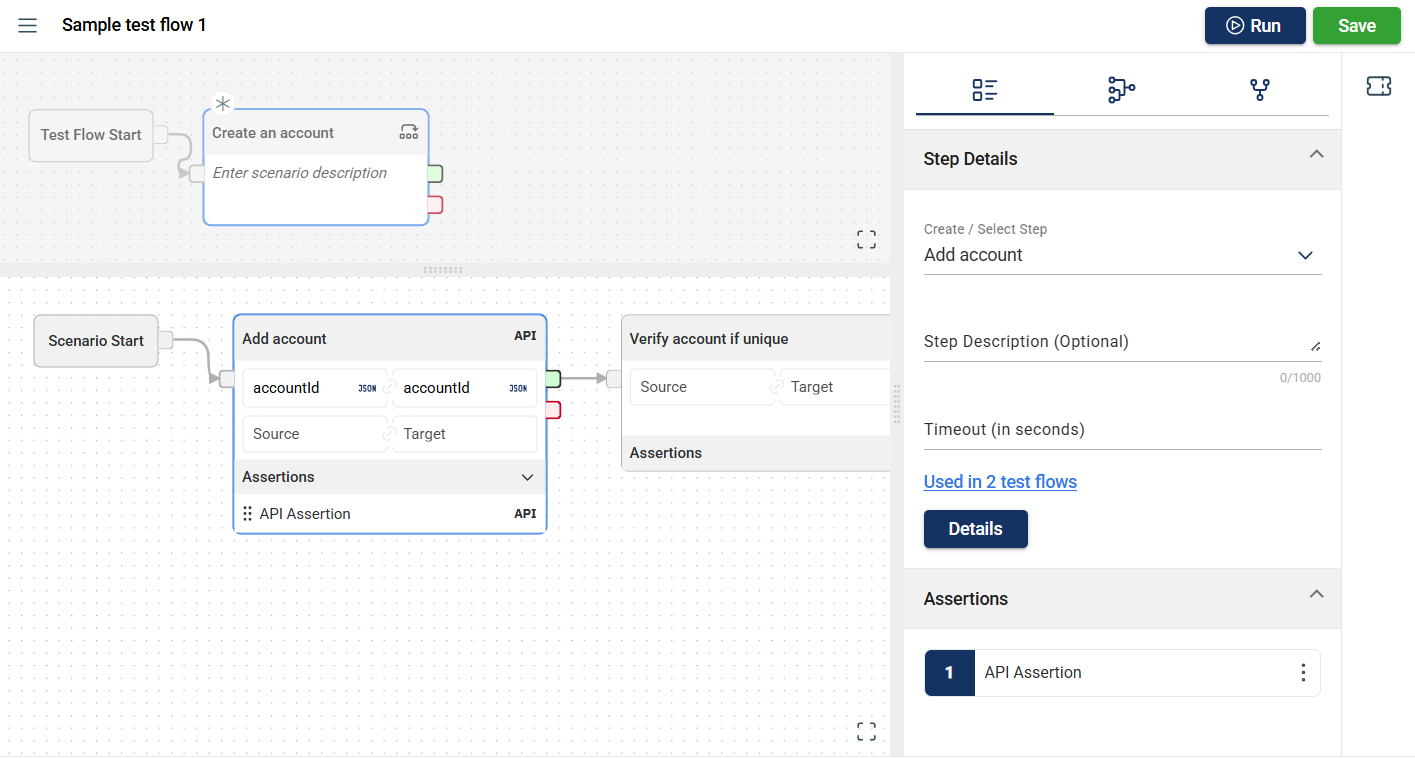Click the ticket icon in right sidebar
Screen dimensions: 1415x758
[1378, 87]
